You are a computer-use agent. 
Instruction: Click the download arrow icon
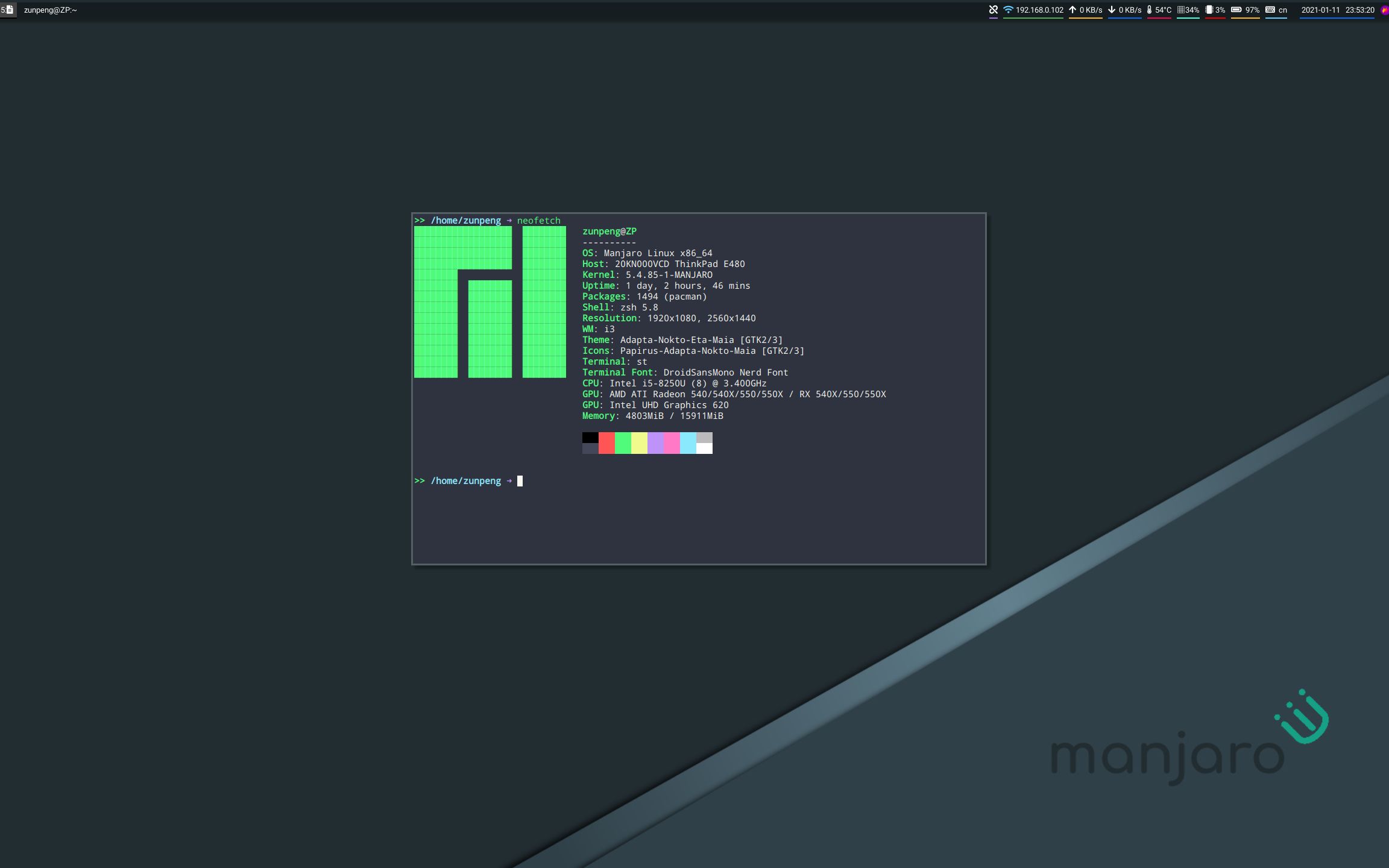coord(1112,10)
